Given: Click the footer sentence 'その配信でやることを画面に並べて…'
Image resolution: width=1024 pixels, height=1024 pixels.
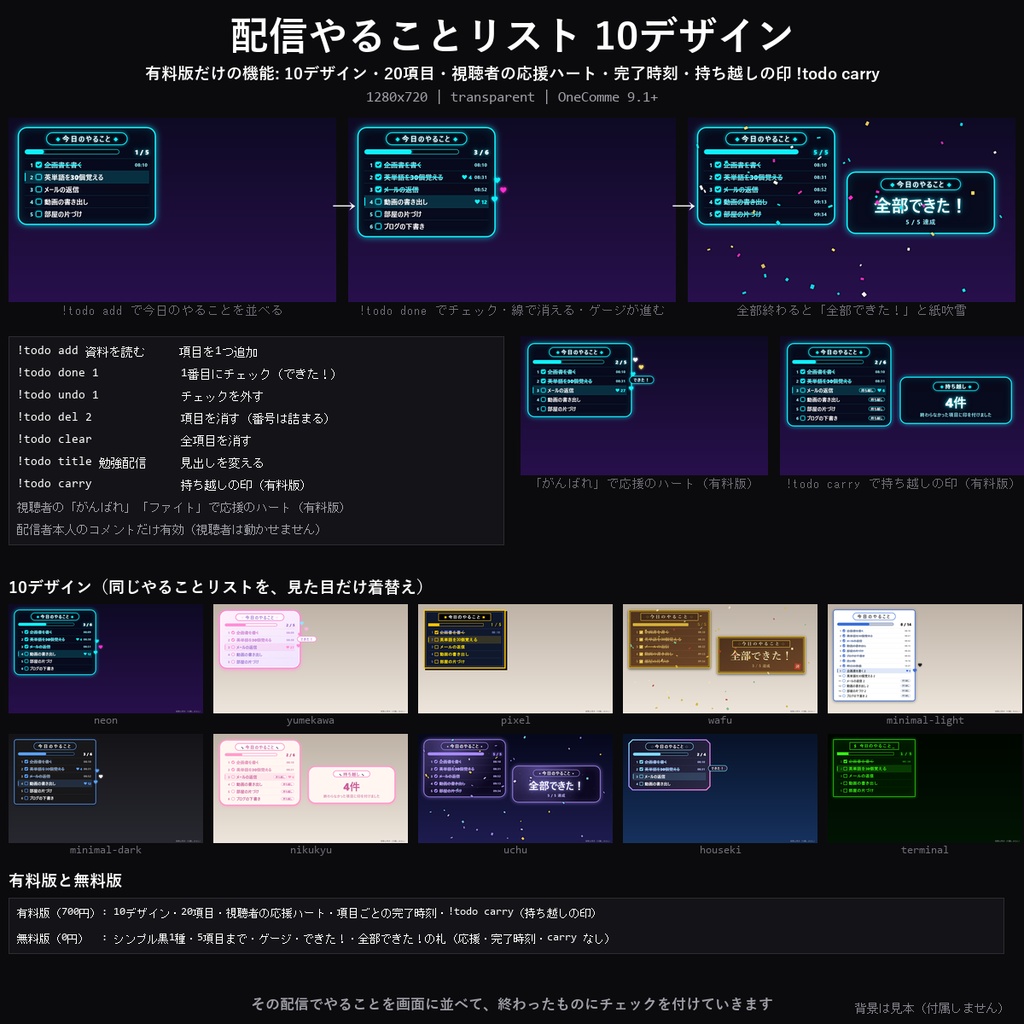Looking at the screenshot, I should pyautogui.click(x=512, y=1004).
